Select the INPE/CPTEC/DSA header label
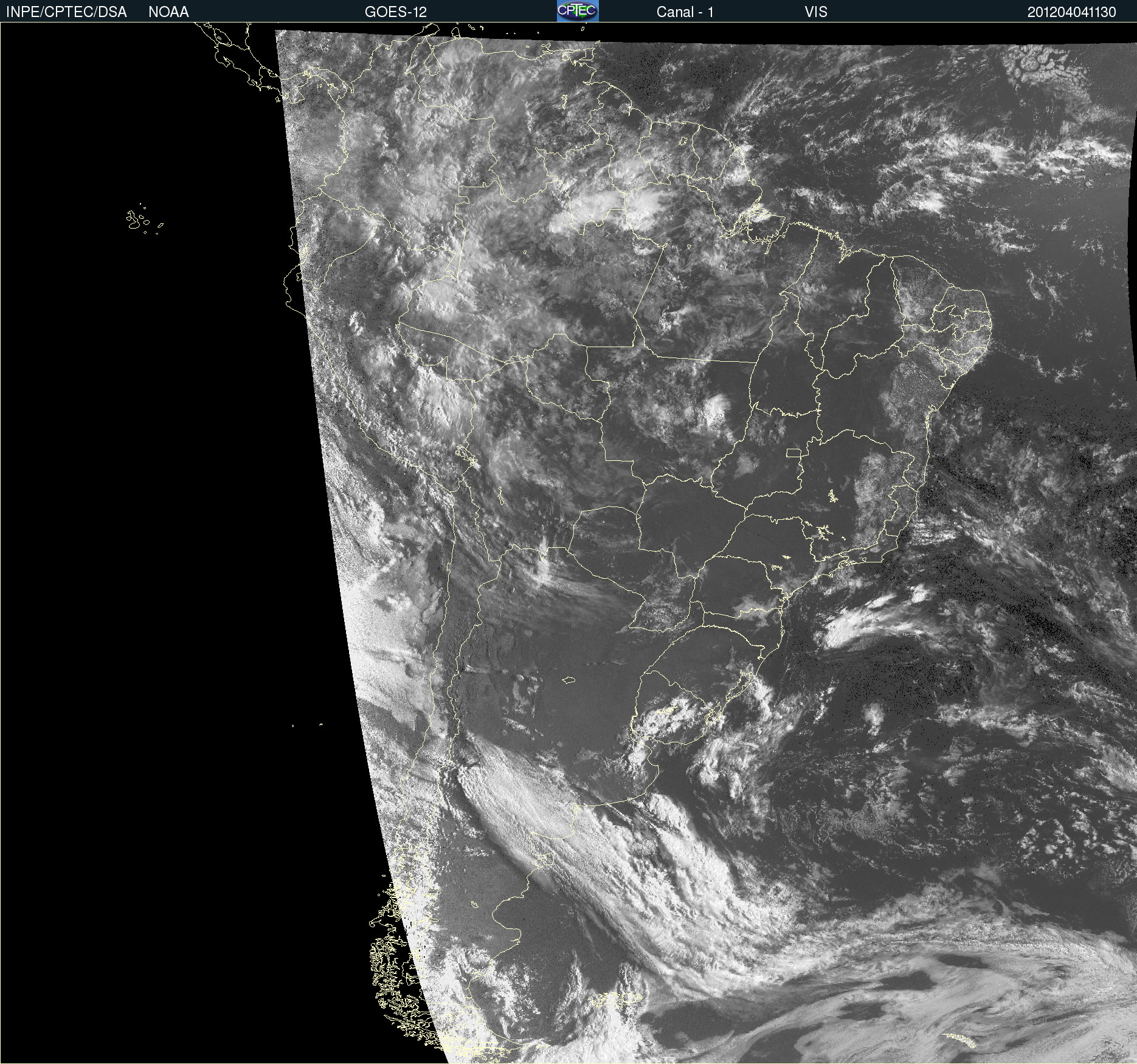This screenshot has height=1064, width=1137. (x=66, y=12)
